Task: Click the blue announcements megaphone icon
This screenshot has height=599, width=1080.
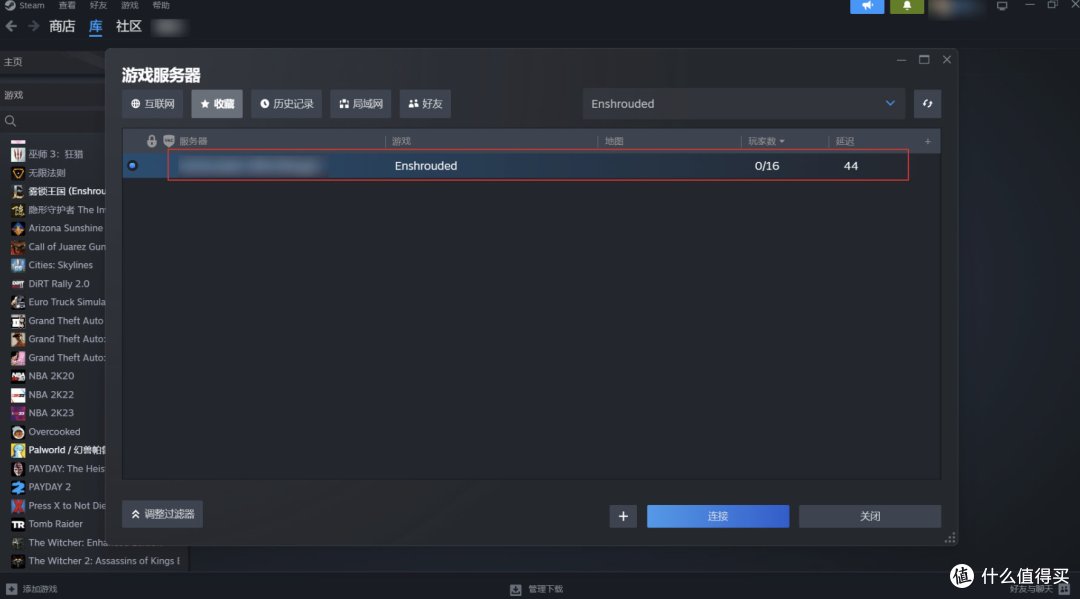Action: [867, 6]
